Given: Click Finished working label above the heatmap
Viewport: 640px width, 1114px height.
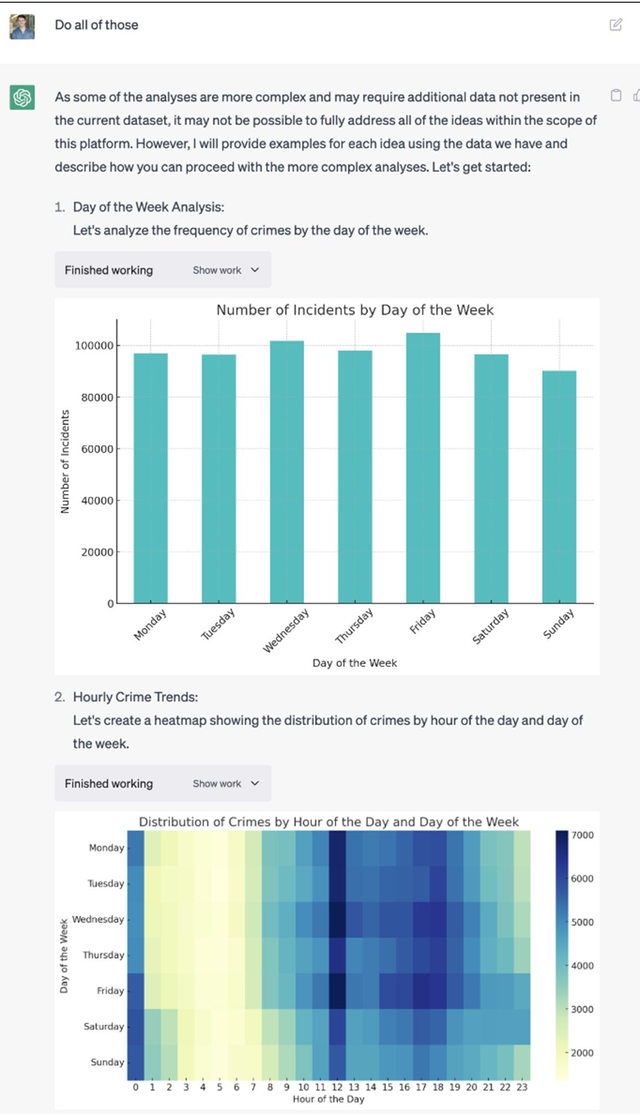Looking at the screenshot, I should (x=109, y=784).
